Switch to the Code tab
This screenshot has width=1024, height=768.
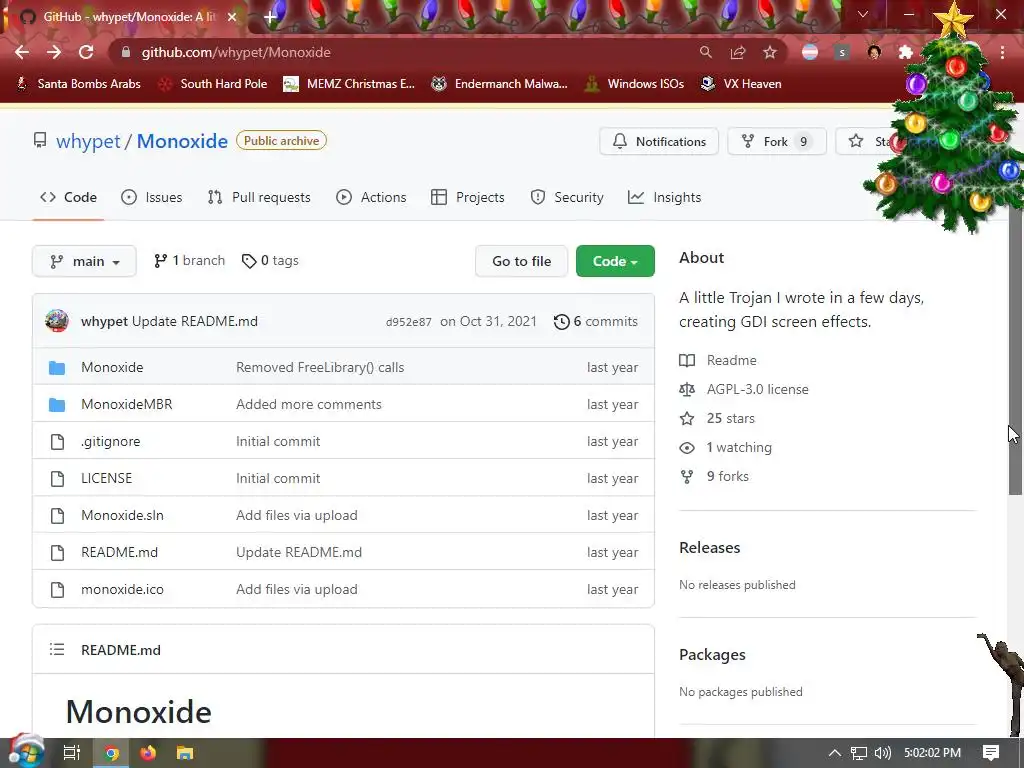tap(68, 197)
